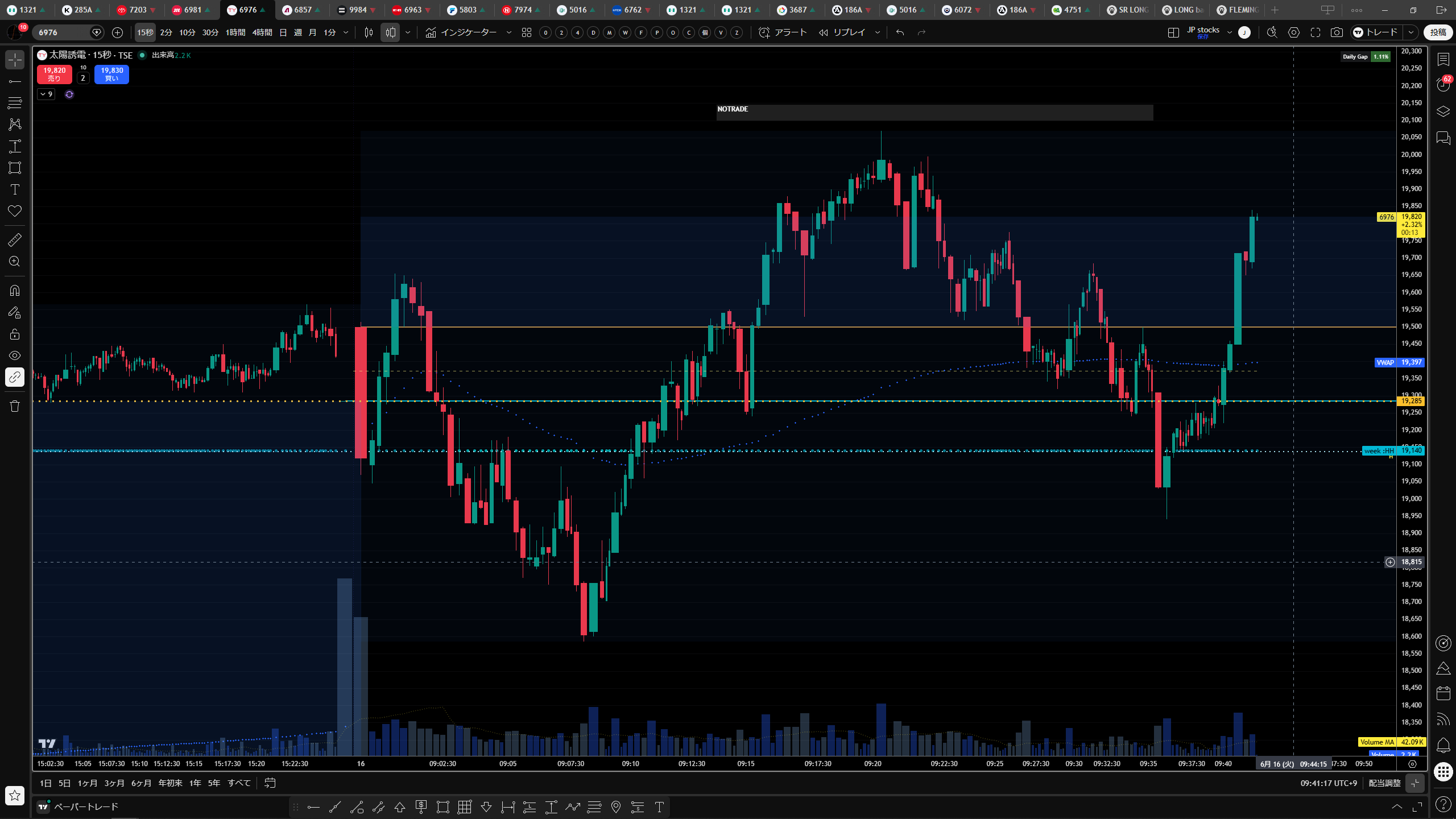Toggle the refresh indicator icon near legend
The width and height of the screenshot is (1456, 819).
pos(69,94)
